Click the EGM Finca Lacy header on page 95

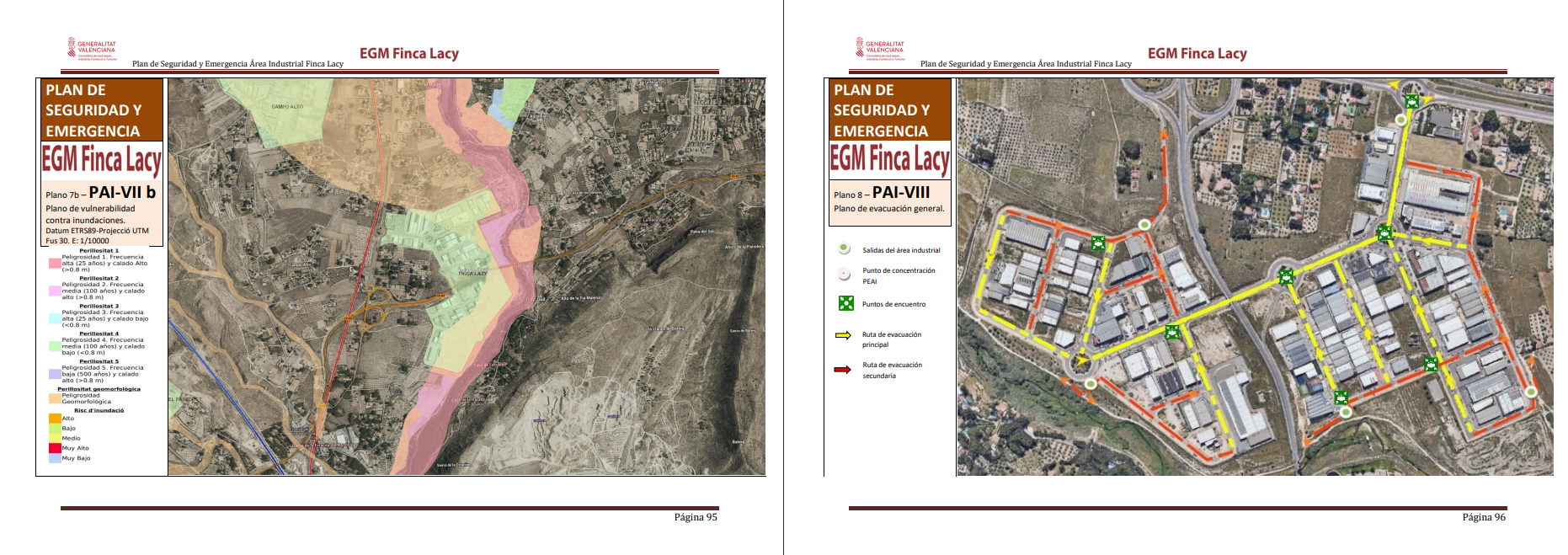(408, 54)
